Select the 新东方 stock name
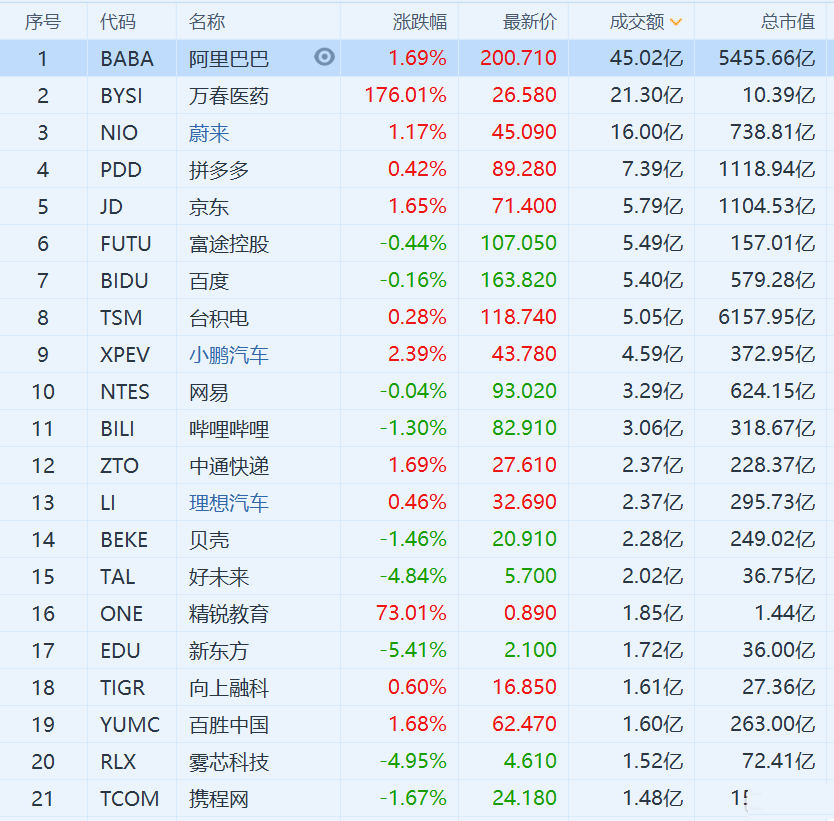Screen dimensions: 834x821 pos(219,650)
